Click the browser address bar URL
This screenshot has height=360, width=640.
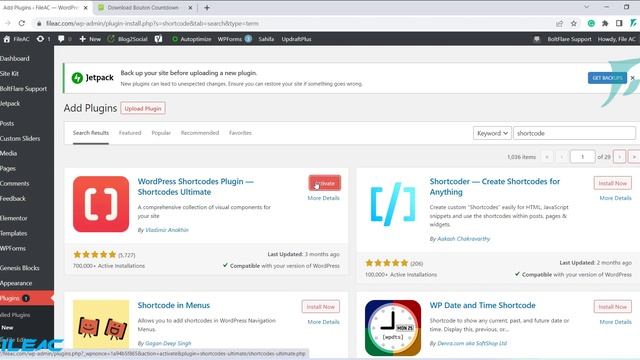152,23
